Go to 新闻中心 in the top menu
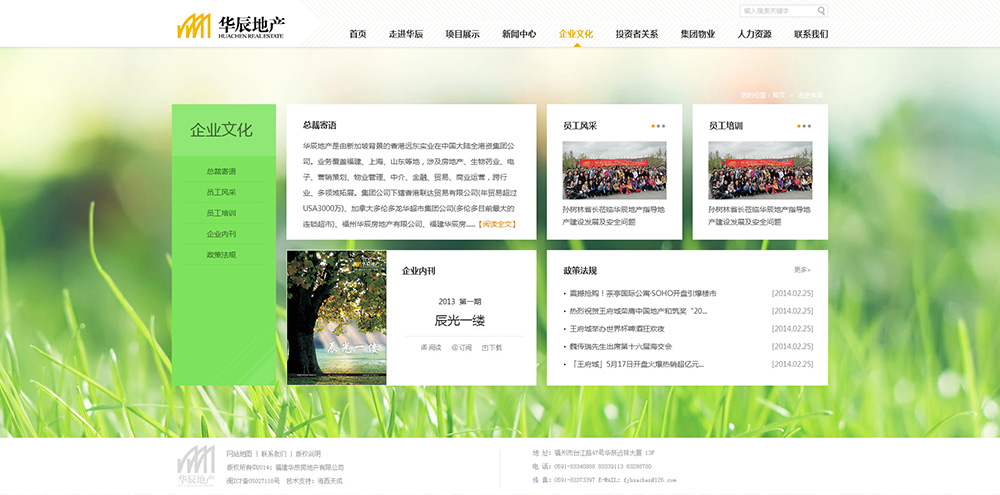Viewport: 1000px width, 495px height. click(519, 34)
